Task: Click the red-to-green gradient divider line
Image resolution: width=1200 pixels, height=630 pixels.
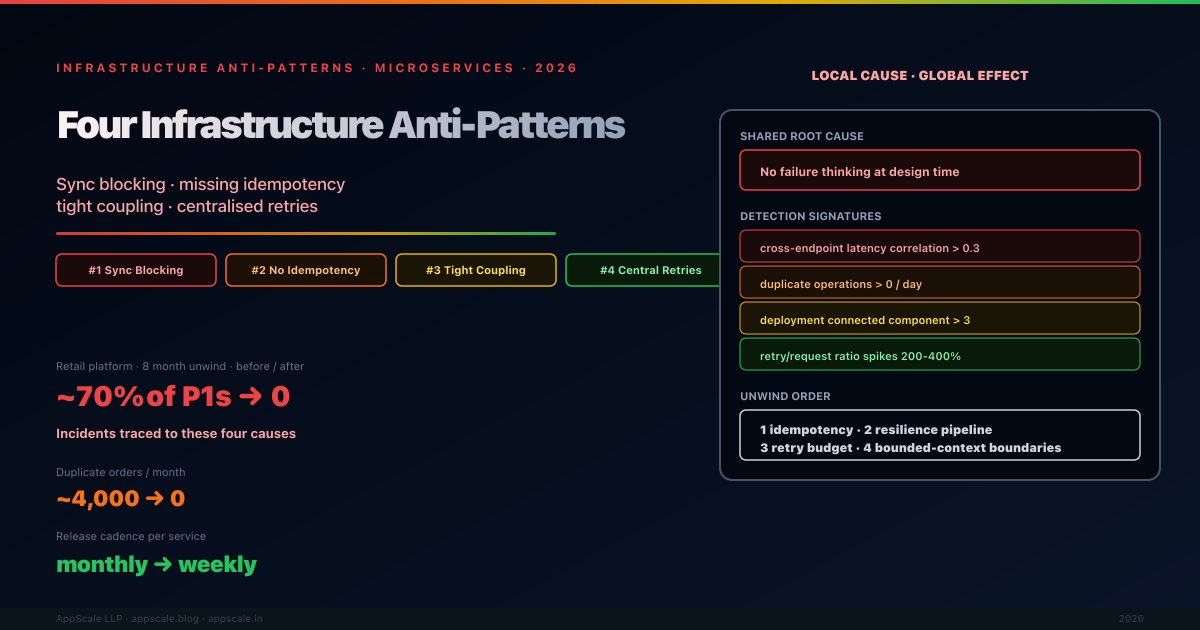Action: pyautogui.click(x=306, y=233)
